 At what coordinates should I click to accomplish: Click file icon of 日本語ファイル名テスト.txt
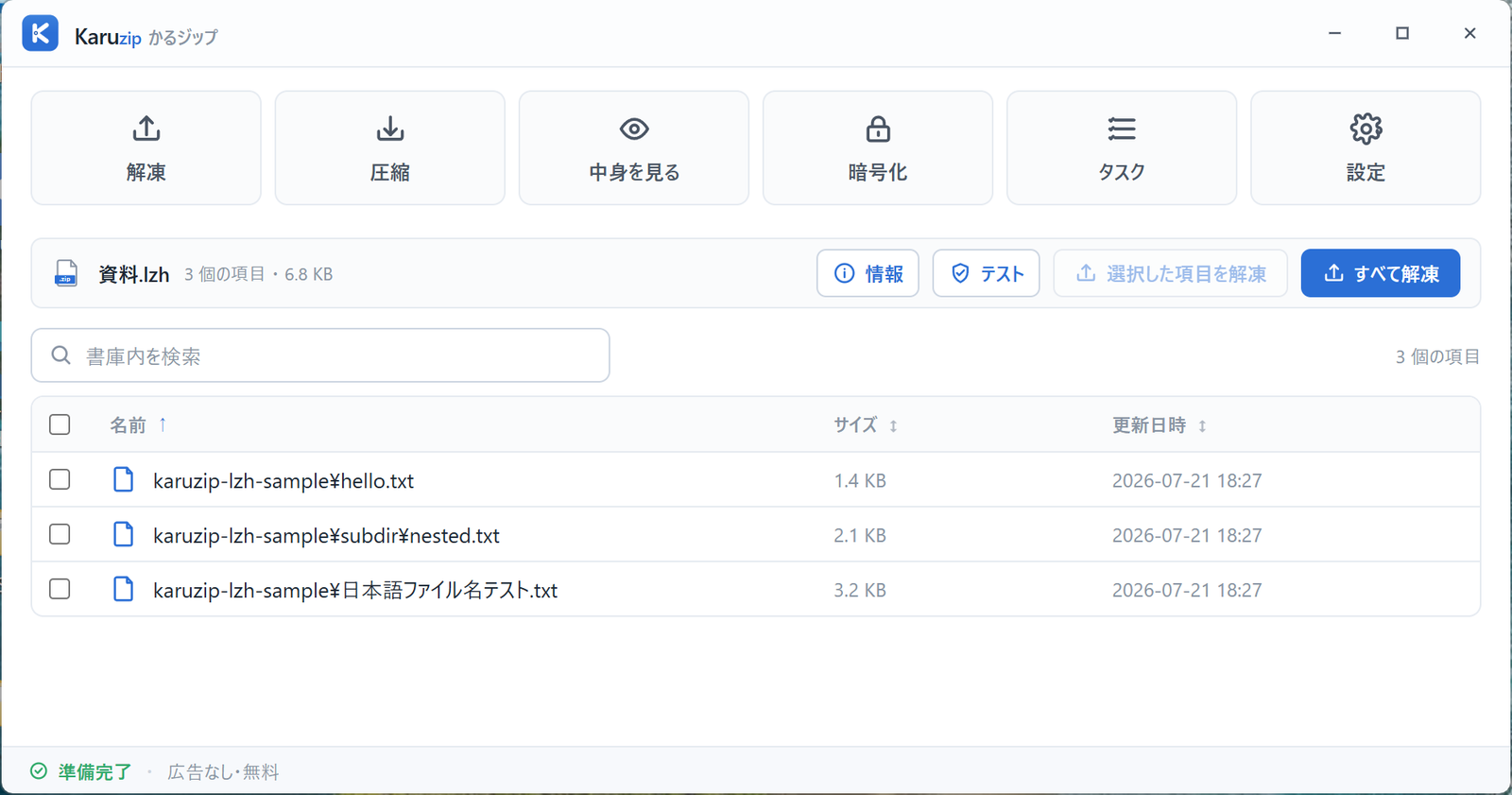[x=124, y=589]
